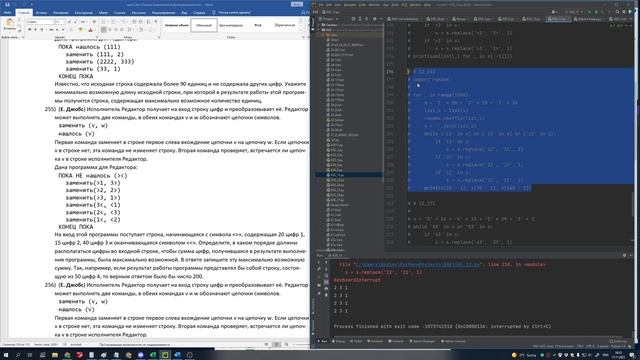Click the Sort icon in Word ribbon
The width and height of the screenshot is (640, 360).
point(148,22)
